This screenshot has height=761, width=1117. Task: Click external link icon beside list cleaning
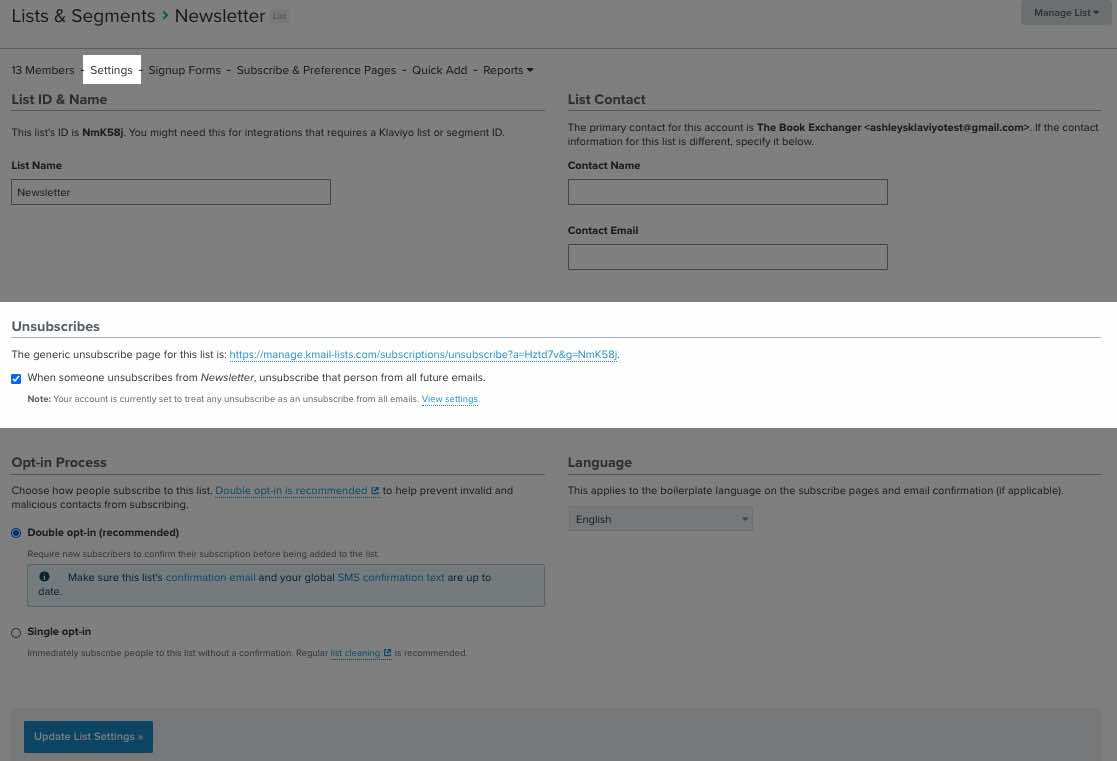387,653
